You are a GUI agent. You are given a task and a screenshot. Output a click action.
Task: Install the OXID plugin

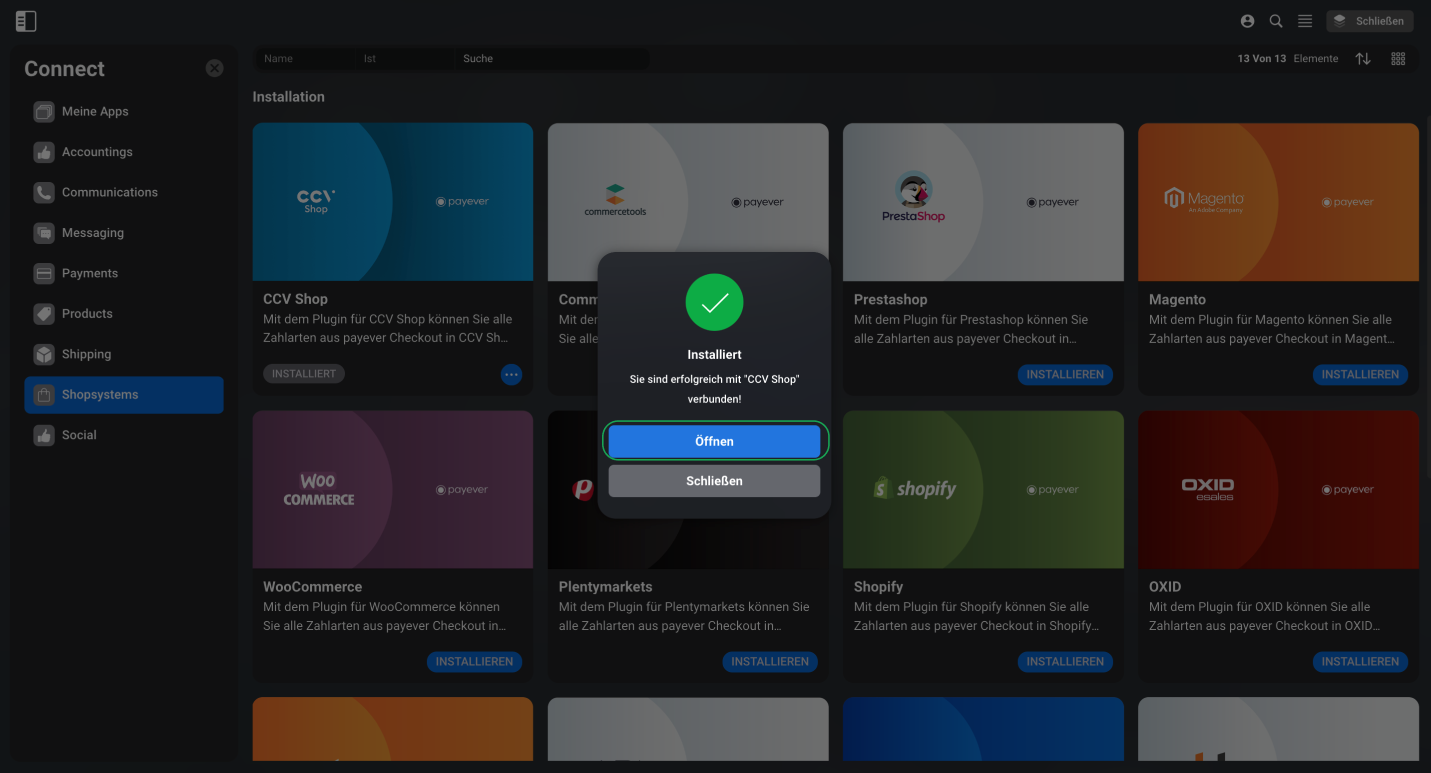[1360, 662]
